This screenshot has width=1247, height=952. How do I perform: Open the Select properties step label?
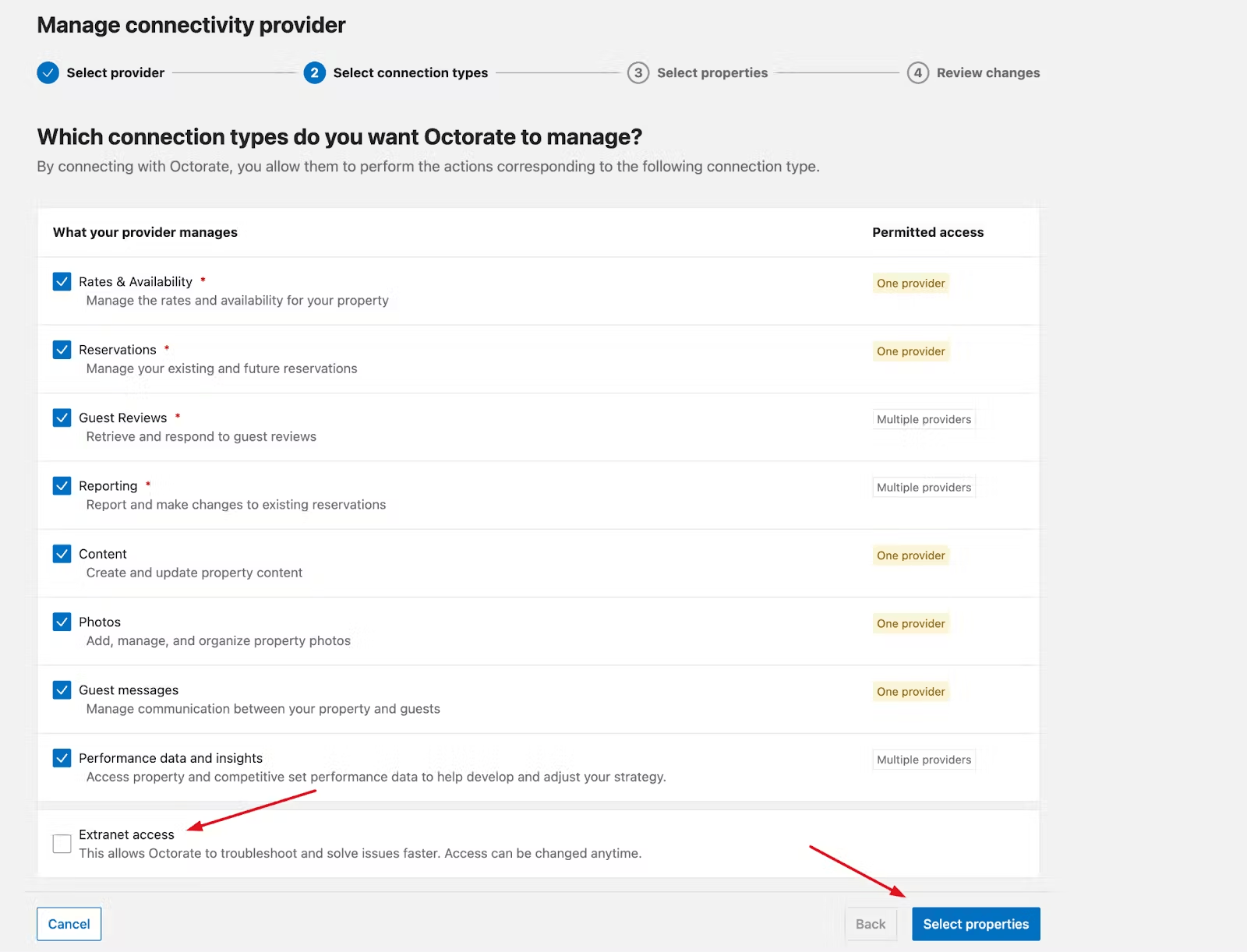pyautogui.click(x=712, y=72)
